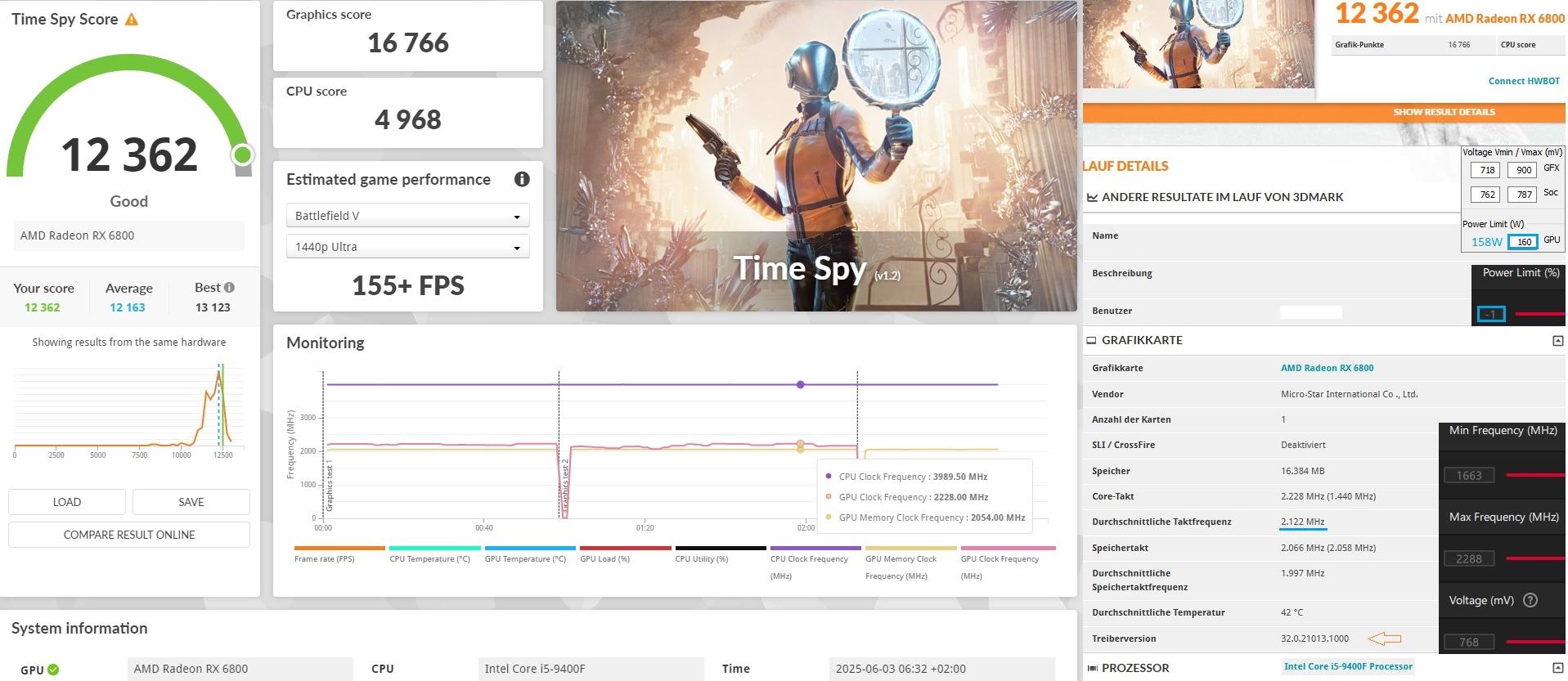This screenshot has width=1568, height=681.
Task: Toggle the GPU Temperature legend item
Action: coord(530,554)
